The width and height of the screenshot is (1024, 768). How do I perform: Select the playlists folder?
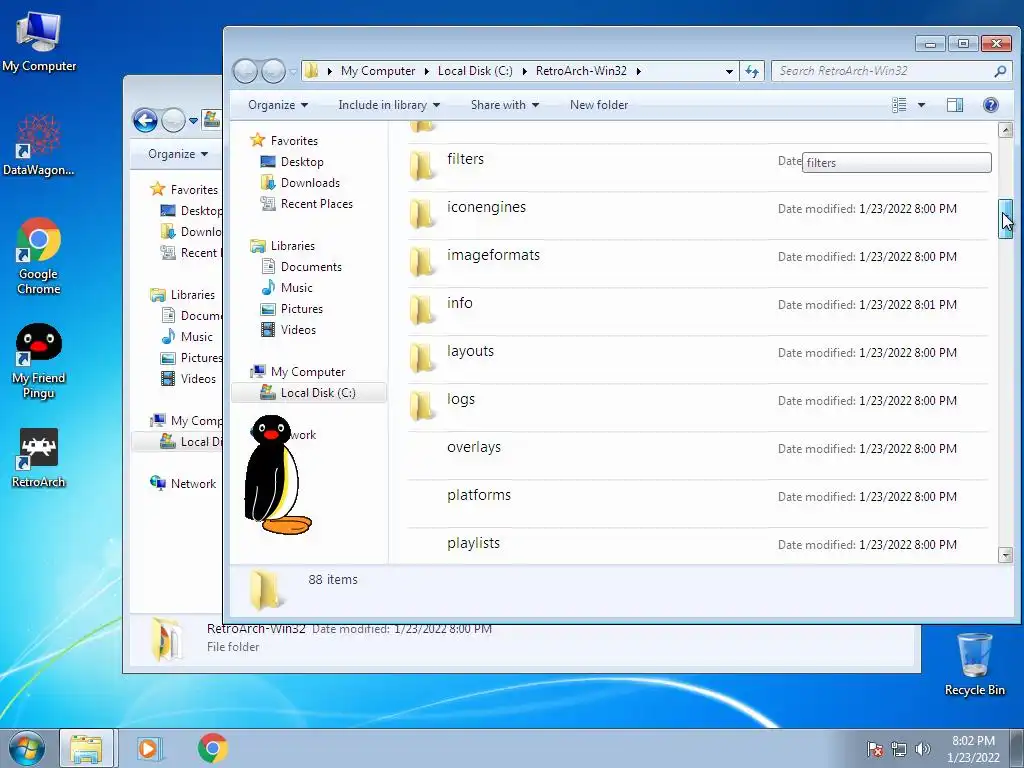[697, 546]
